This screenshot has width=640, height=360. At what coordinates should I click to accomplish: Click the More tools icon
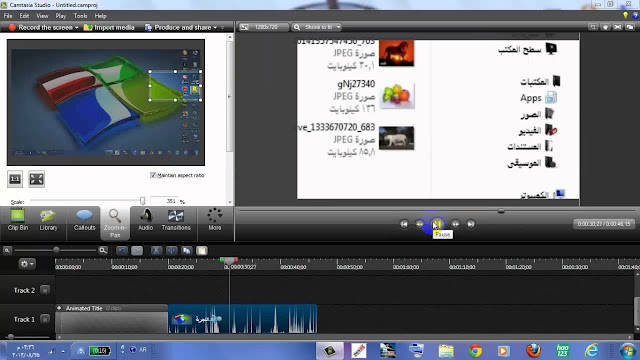(x=215, y=220)
